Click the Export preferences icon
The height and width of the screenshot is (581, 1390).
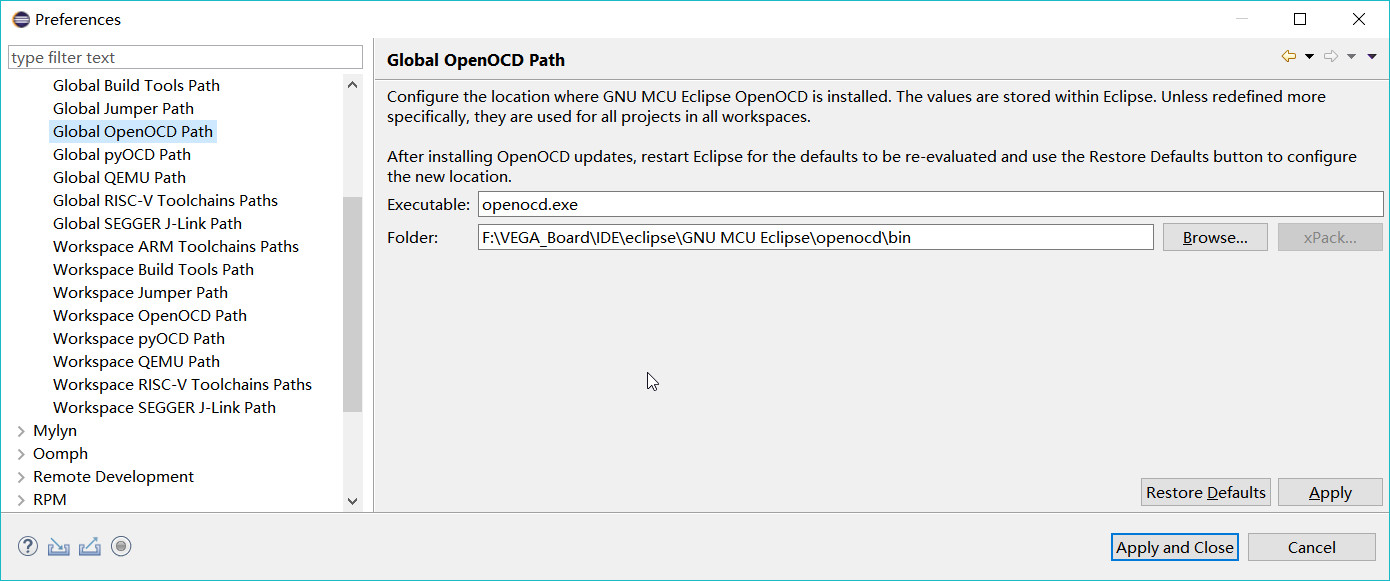click(x=90, y=546)
